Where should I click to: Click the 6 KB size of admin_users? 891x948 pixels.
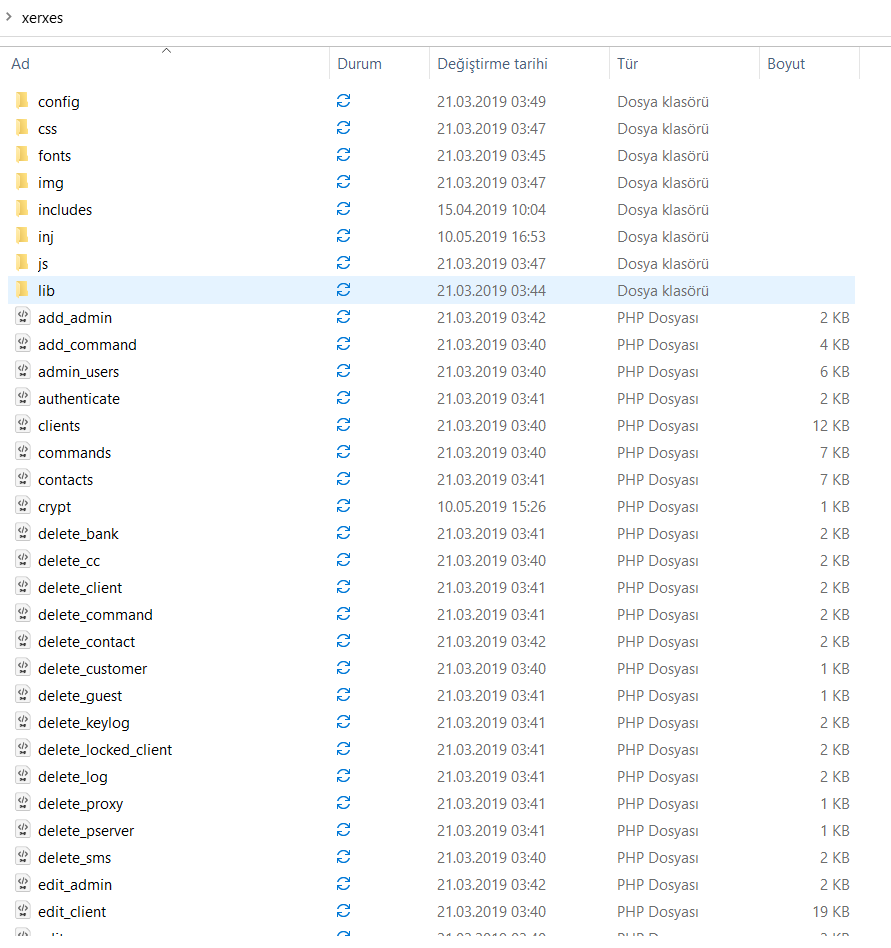point(834,372)
